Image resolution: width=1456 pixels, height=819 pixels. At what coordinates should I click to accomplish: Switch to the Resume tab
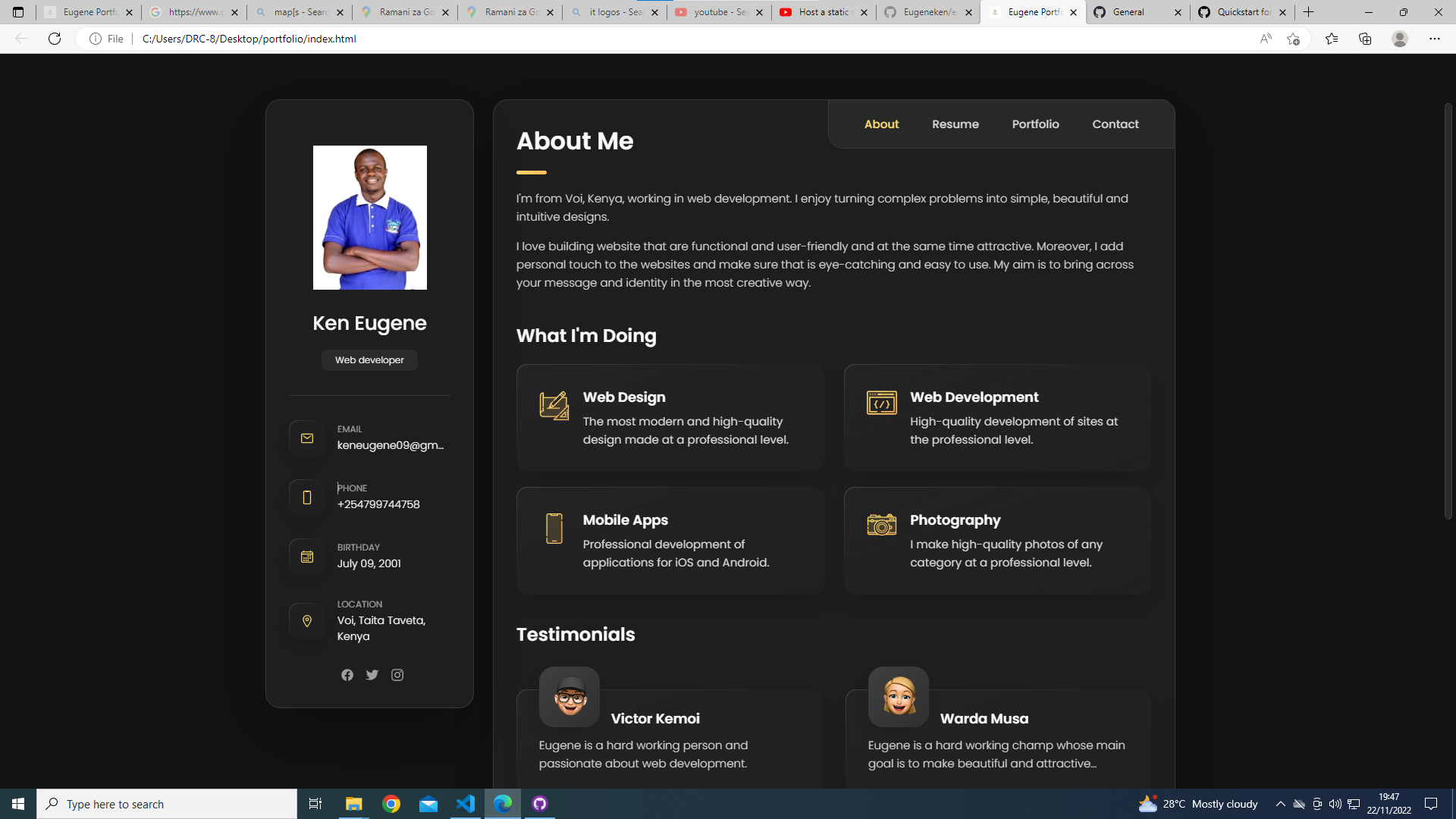(955, 124)
